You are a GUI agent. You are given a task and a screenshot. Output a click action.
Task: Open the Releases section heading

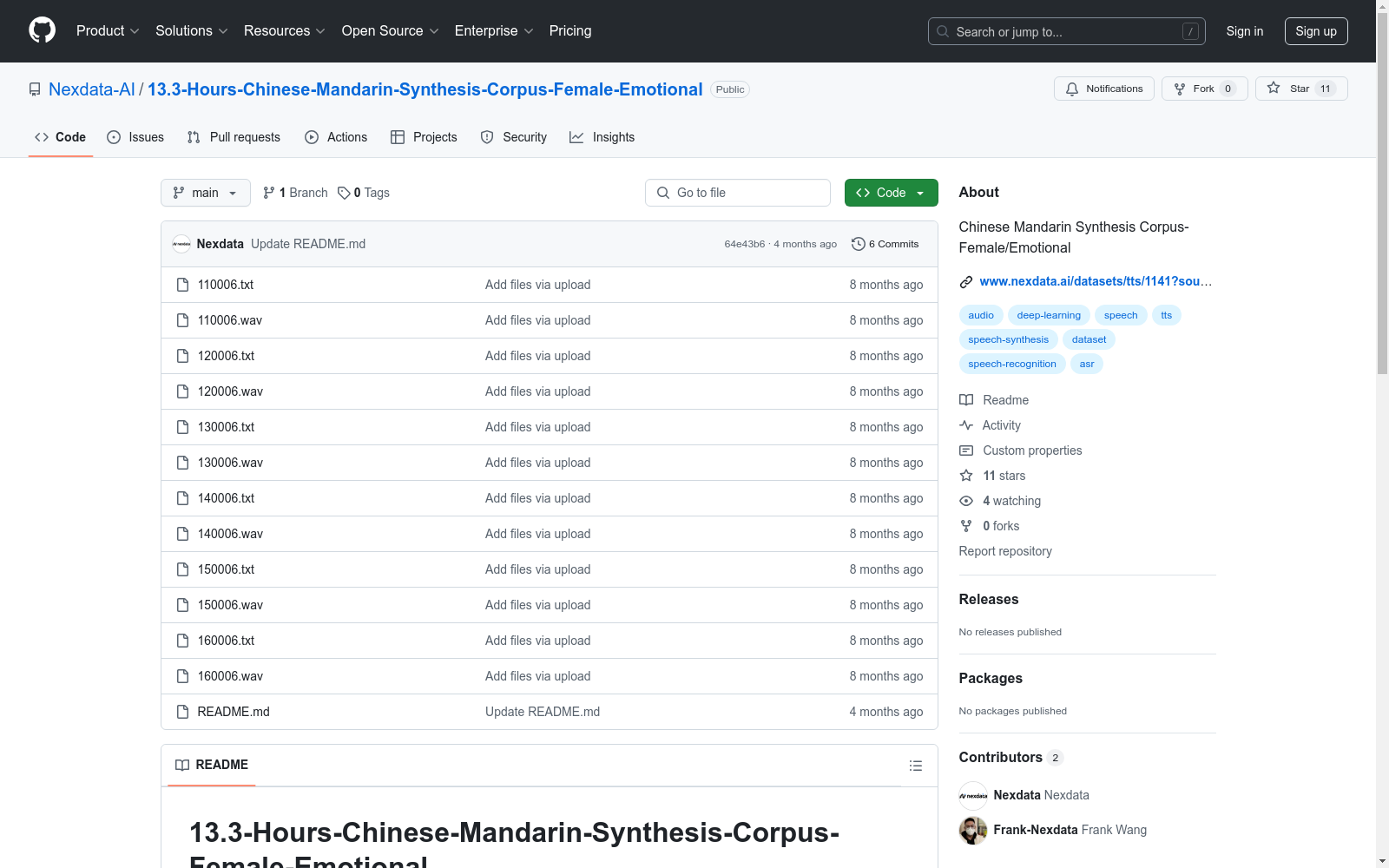click(x=989, y=599)
